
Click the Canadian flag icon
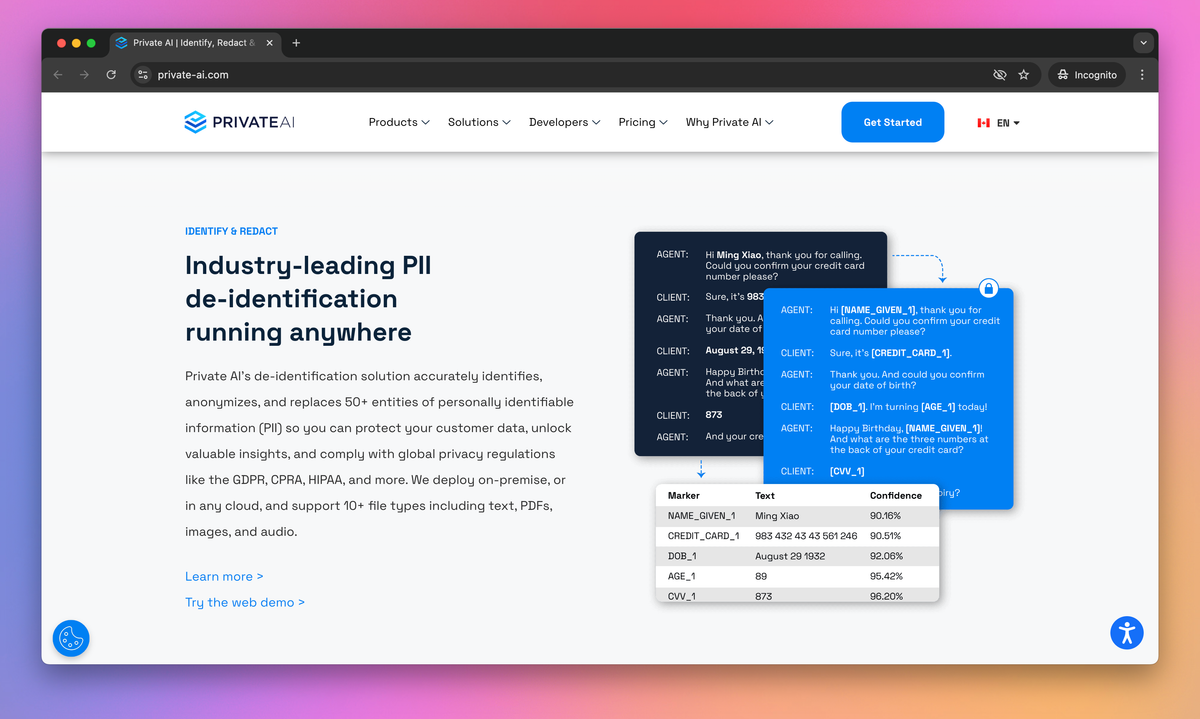(983, 123)
